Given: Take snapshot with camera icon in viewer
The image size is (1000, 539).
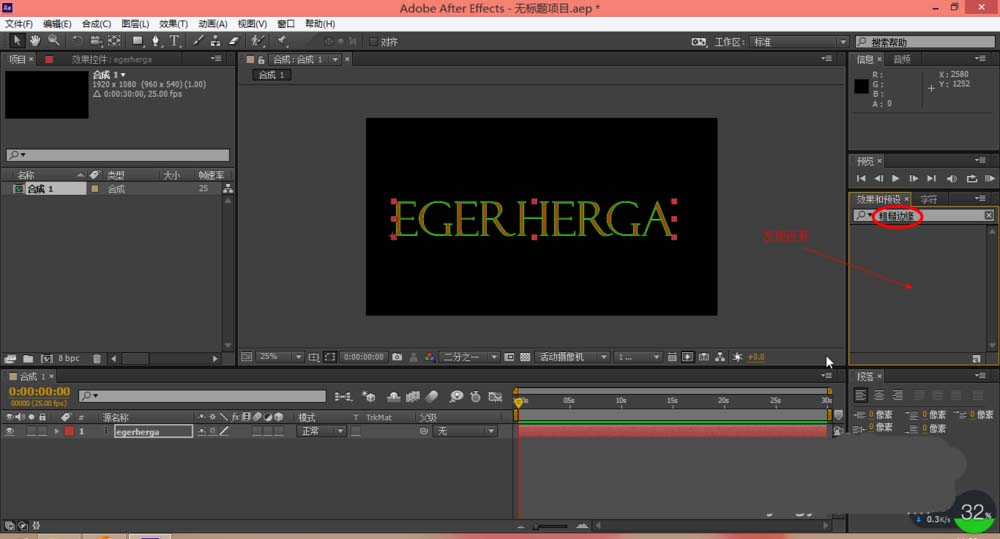Looking at the screenshot, I should 397,357.
